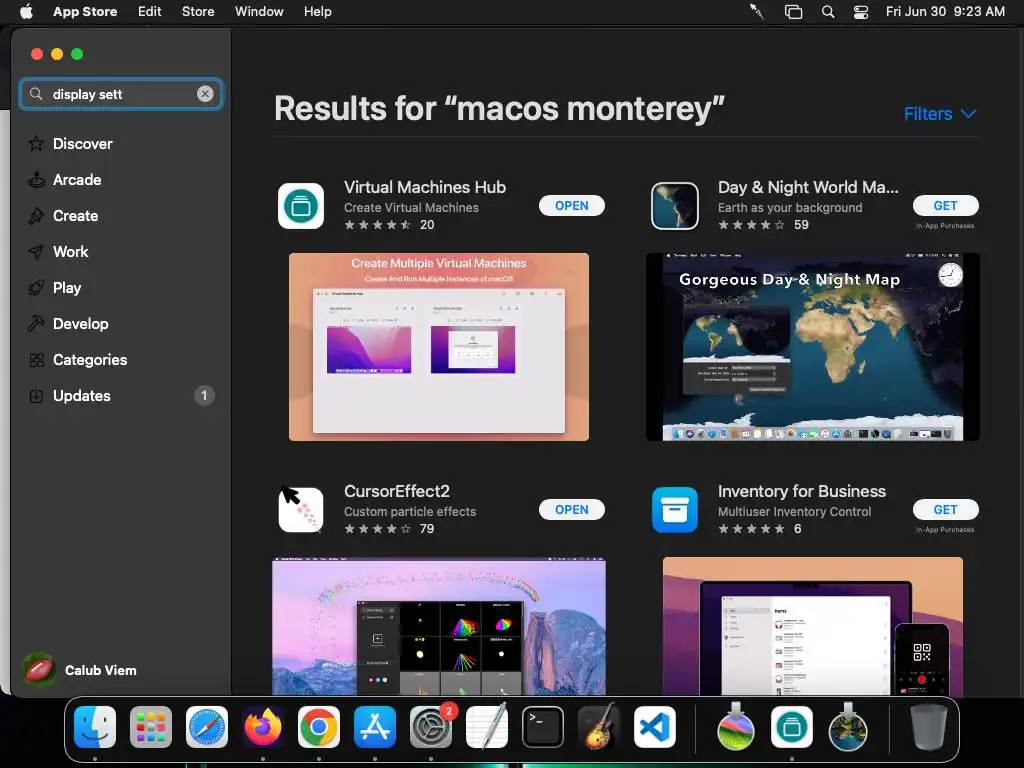This screenshot has height=768, width=1024.
Task: Click the Calub Viem avatar picture
Action: [x=39, y=670]
